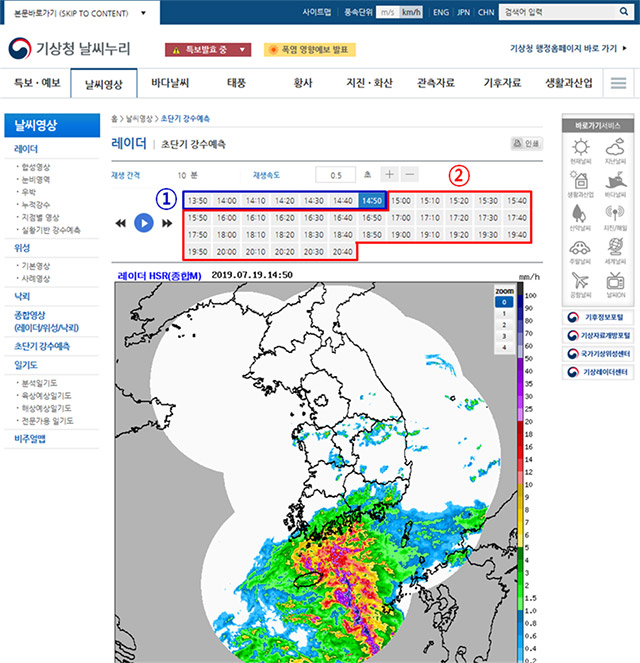
Task: Open the 바다날씨 menu
Action: click(x=170, y=83)
